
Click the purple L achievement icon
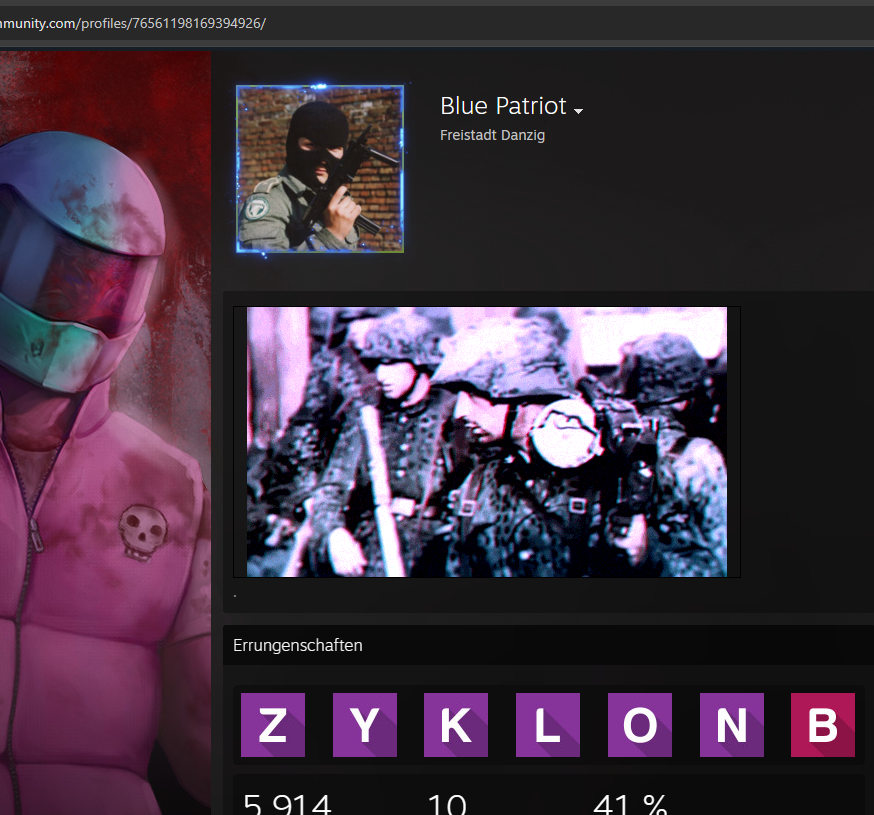click(548, 725)
